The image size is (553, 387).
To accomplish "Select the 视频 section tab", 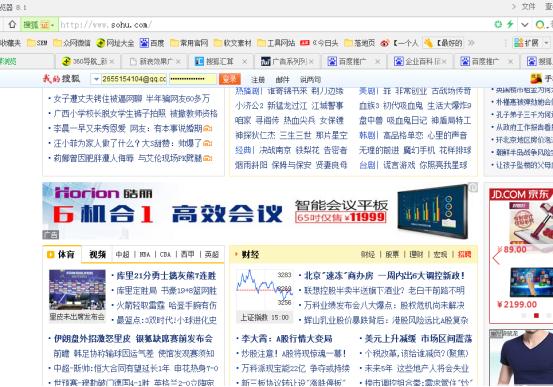I will click(x=97, y=254).
